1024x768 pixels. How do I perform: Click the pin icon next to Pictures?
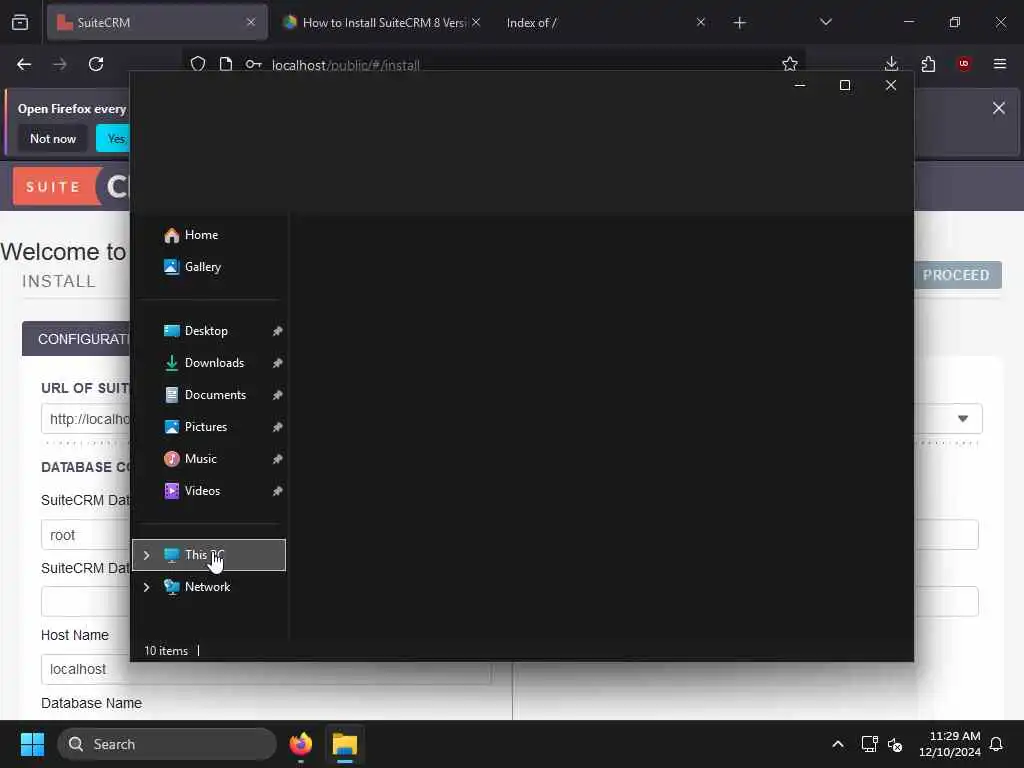point(278,427)
